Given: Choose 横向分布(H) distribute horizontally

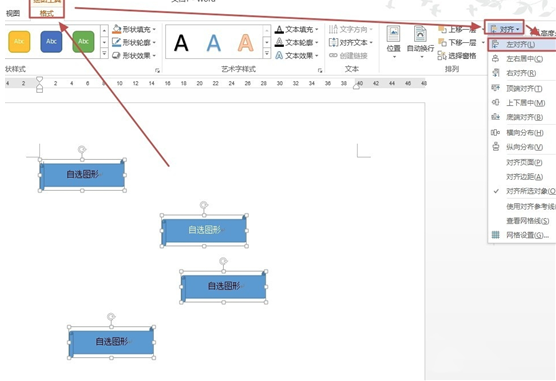Looking at the screenshot, I should [x=522, y=133].
